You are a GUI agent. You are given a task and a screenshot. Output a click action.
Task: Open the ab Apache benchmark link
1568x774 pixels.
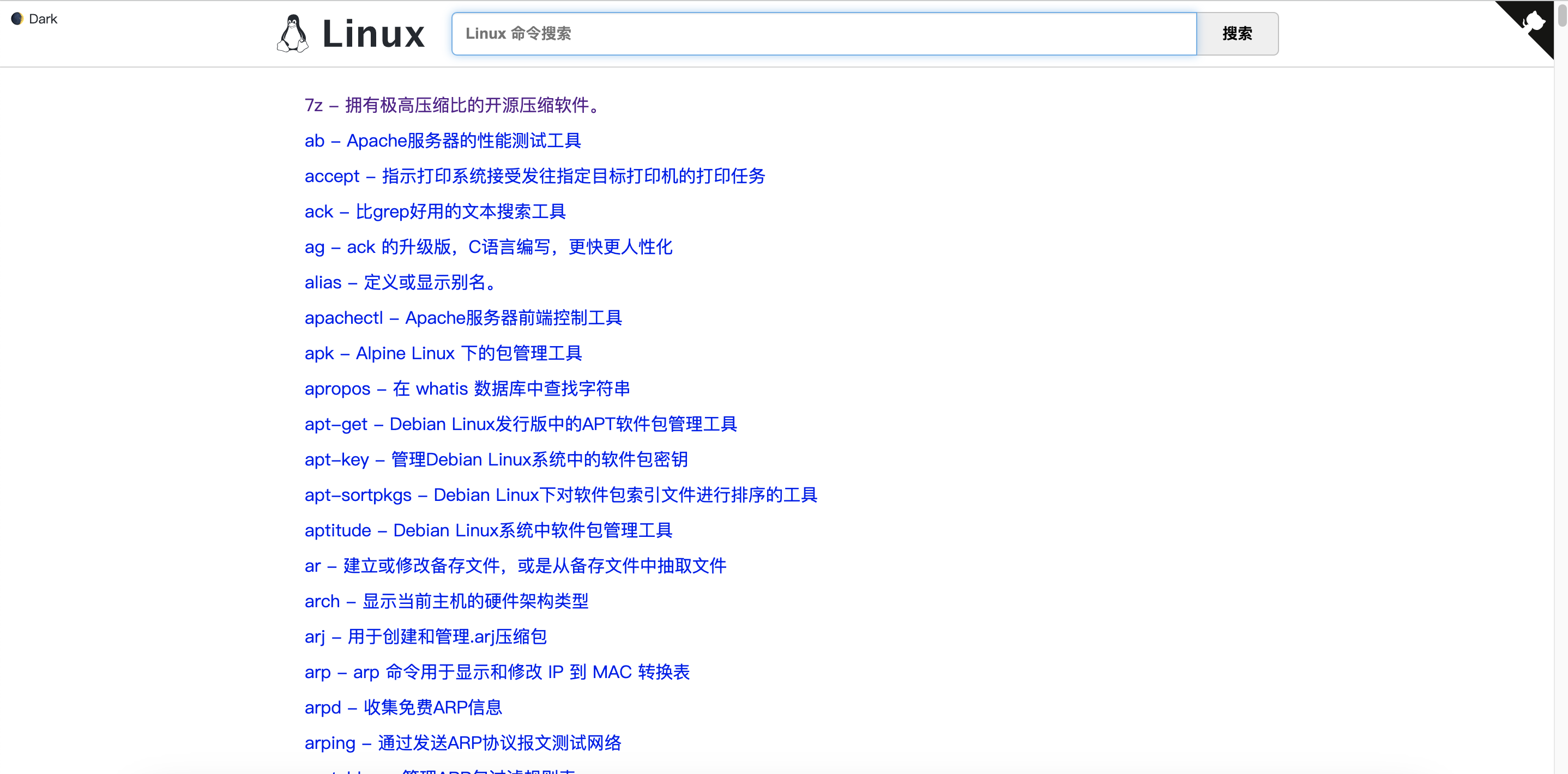pyautogui.click(x=443, y=141)
